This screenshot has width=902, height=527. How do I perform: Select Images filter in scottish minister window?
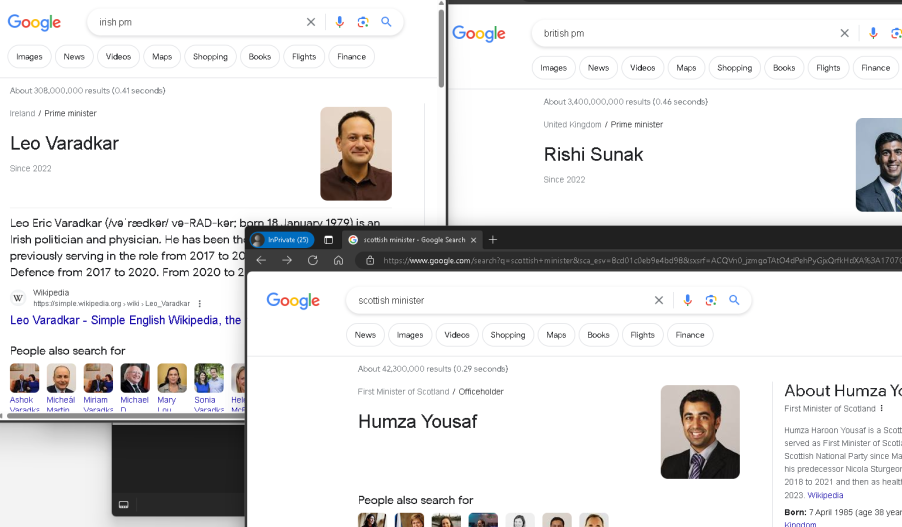pyautogui.click(x=410, y=335)
